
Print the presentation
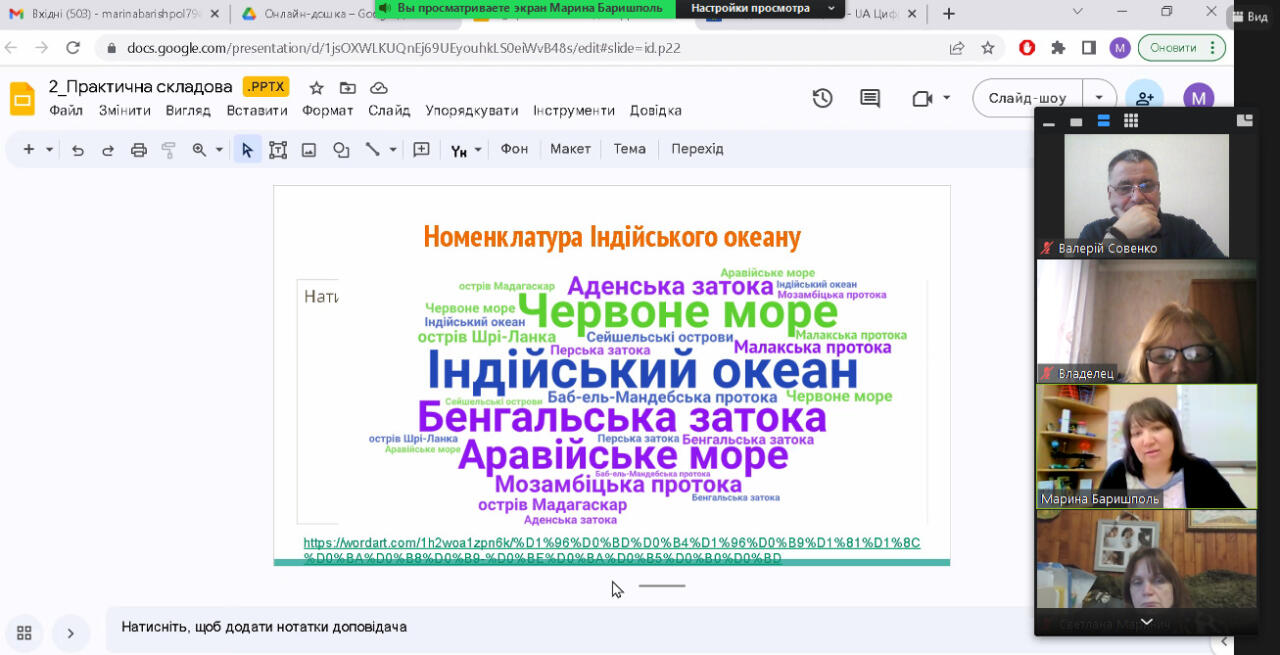[x=139, y=150]
